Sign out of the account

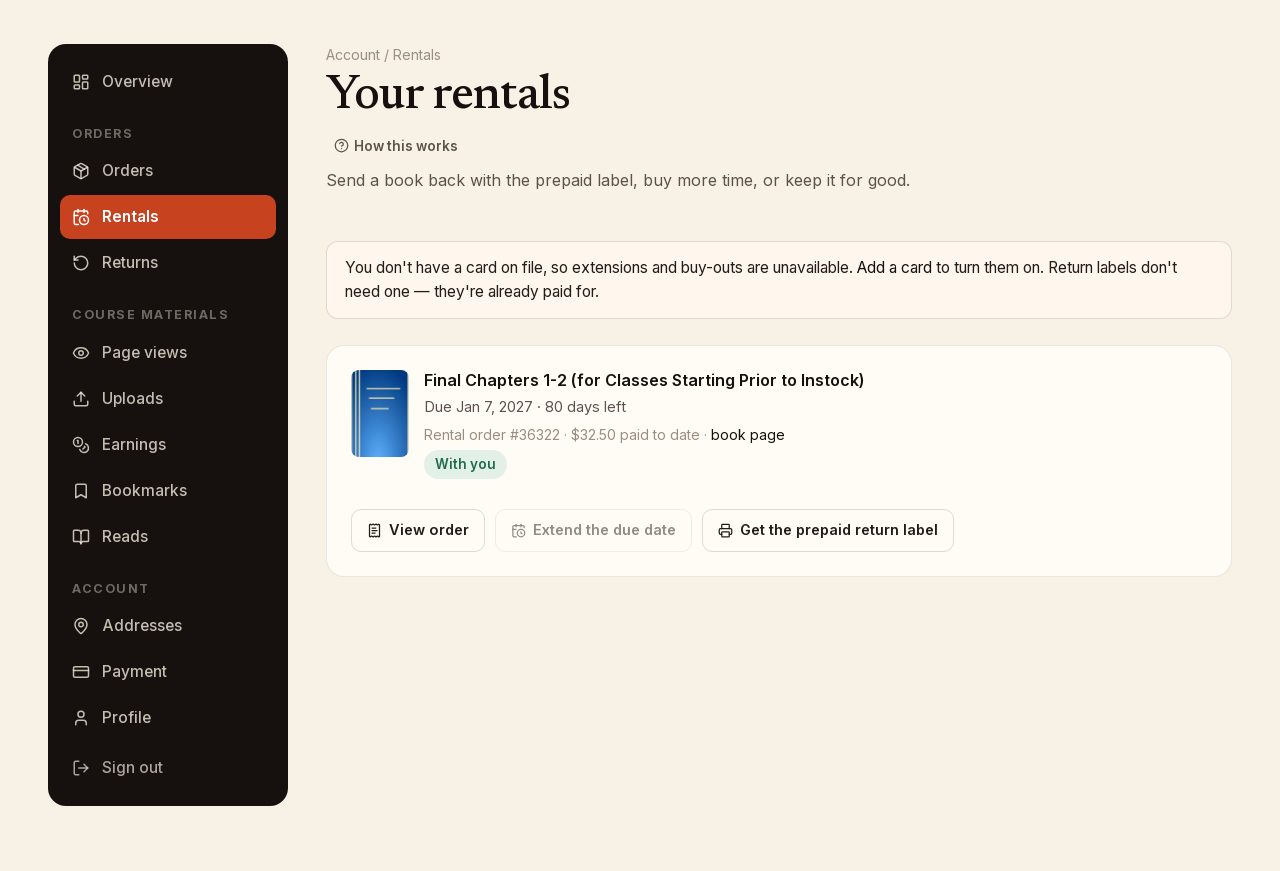168,768
